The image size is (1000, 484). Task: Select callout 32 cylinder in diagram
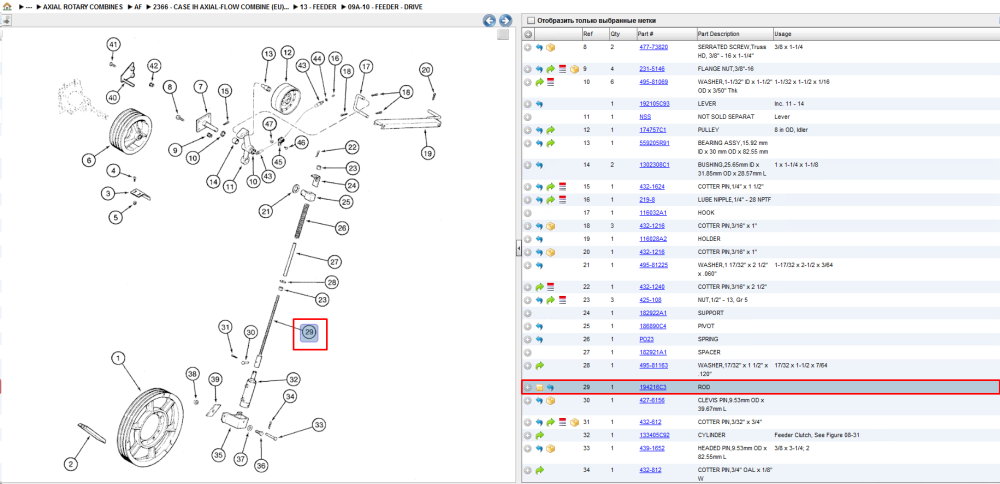pyautogui.click(x=293, y=379)
